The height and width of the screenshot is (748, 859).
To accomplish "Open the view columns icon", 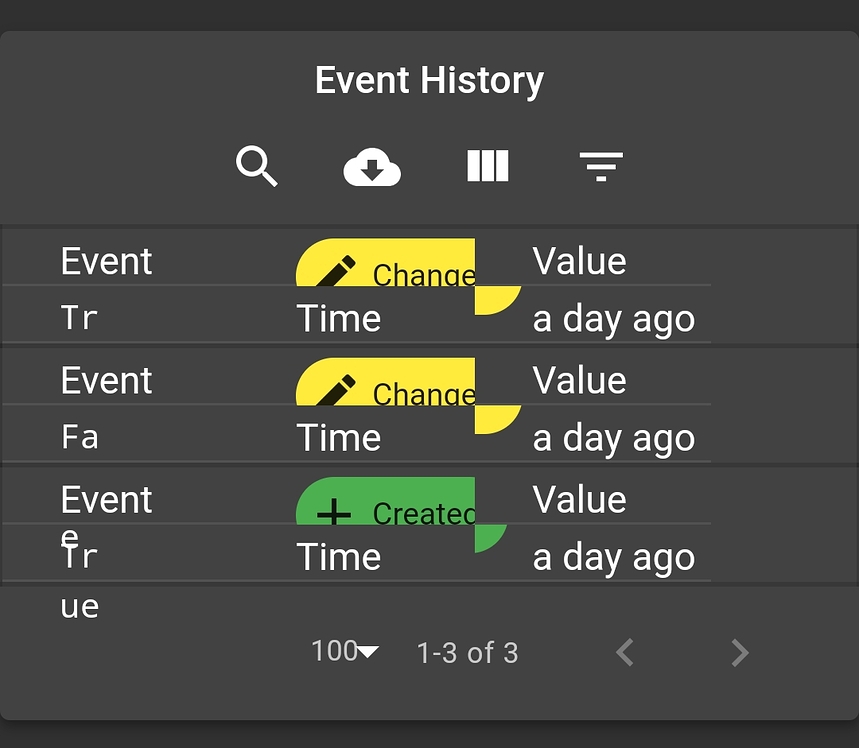I will (488, 166).
